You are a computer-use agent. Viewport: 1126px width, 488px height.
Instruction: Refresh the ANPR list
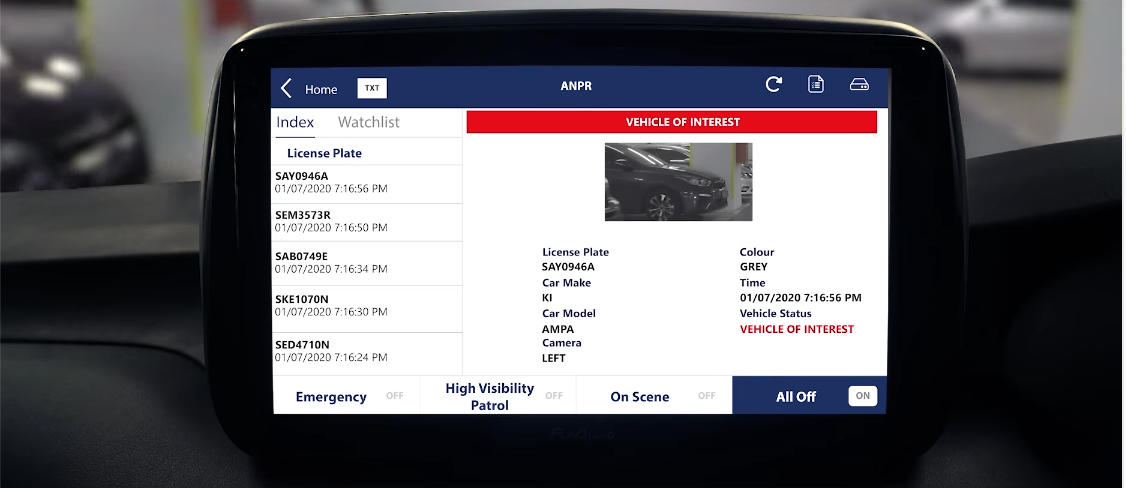[773, 85]
